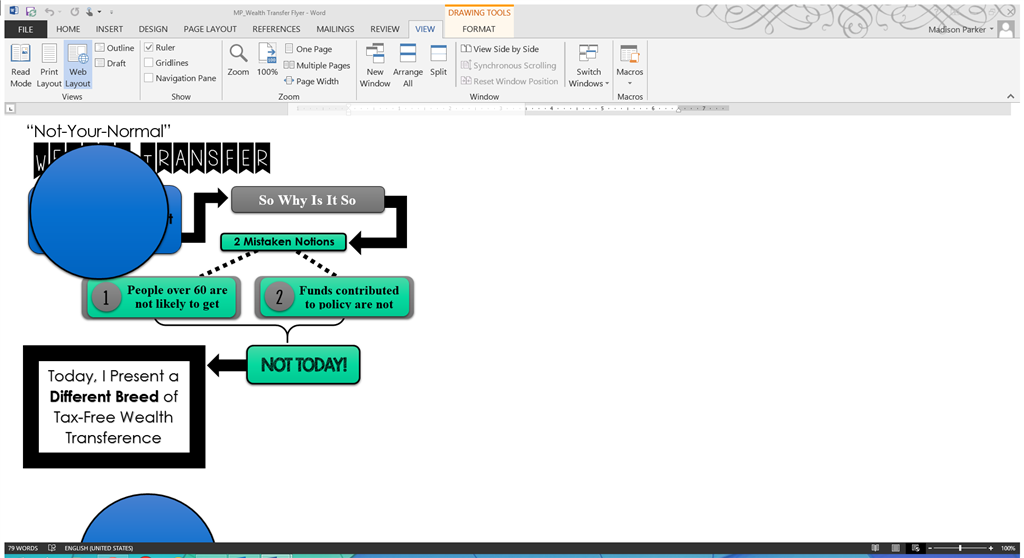This screenshot has height=558, width=1024.
Task: Enable Gridlines checkbox
Action: click(149, 63)
